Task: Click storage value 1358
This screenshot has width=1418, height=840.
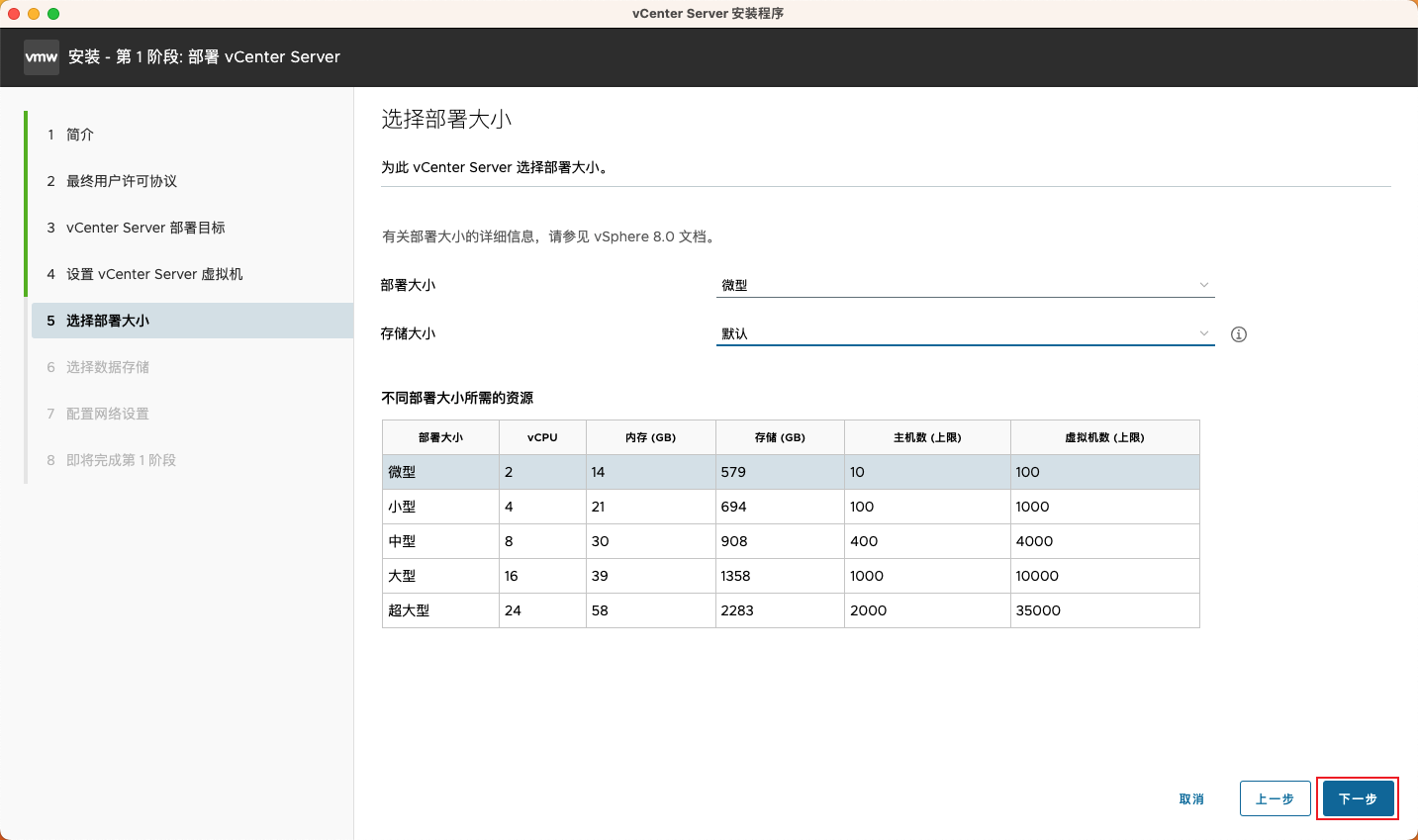Action: (735, 576)
